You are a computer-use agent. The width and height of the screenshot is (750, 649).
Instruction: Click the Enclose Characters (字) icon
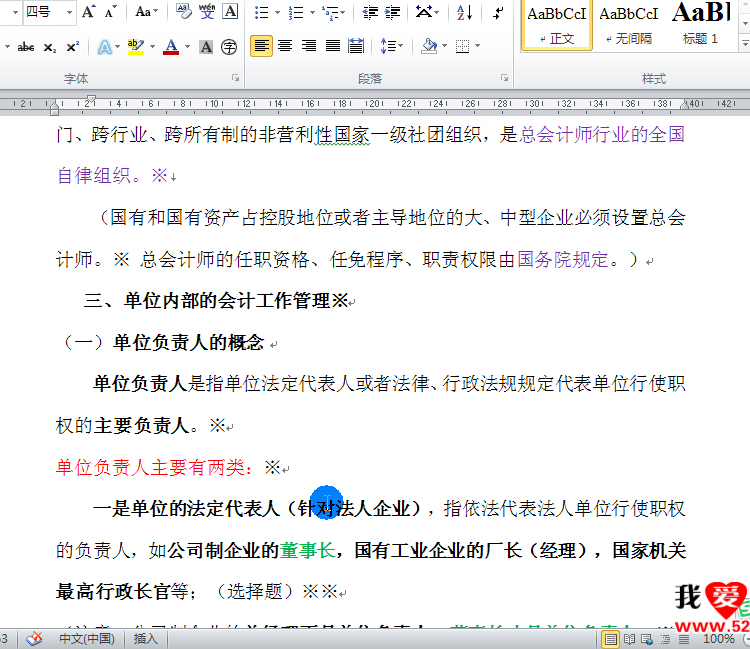[229, 47]
